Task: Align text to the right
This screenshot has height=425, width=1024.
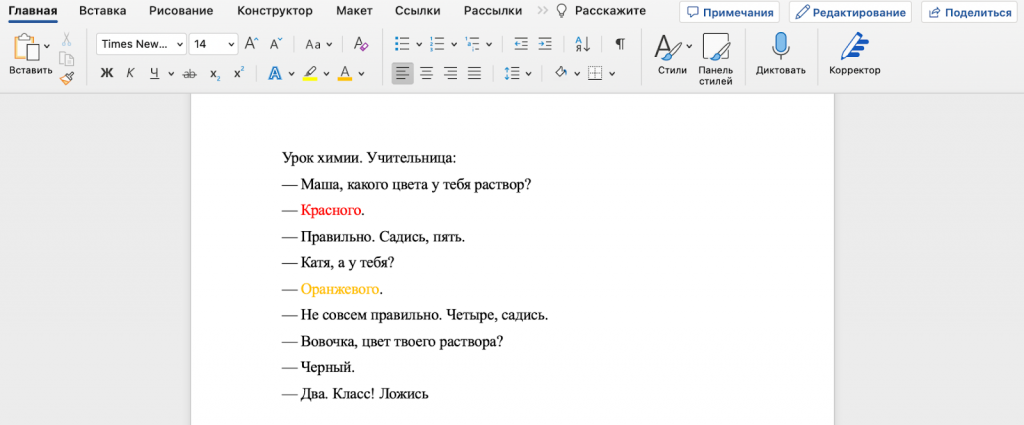Action: [x=450, y=74]
